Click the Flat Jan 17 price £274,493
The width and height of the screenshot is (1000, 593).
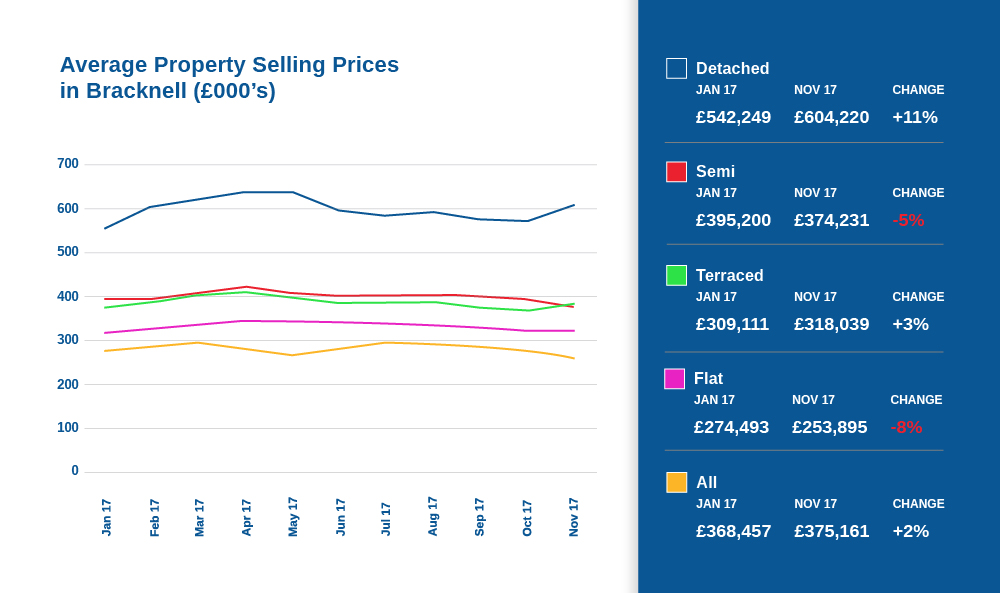tap(731, 427)
